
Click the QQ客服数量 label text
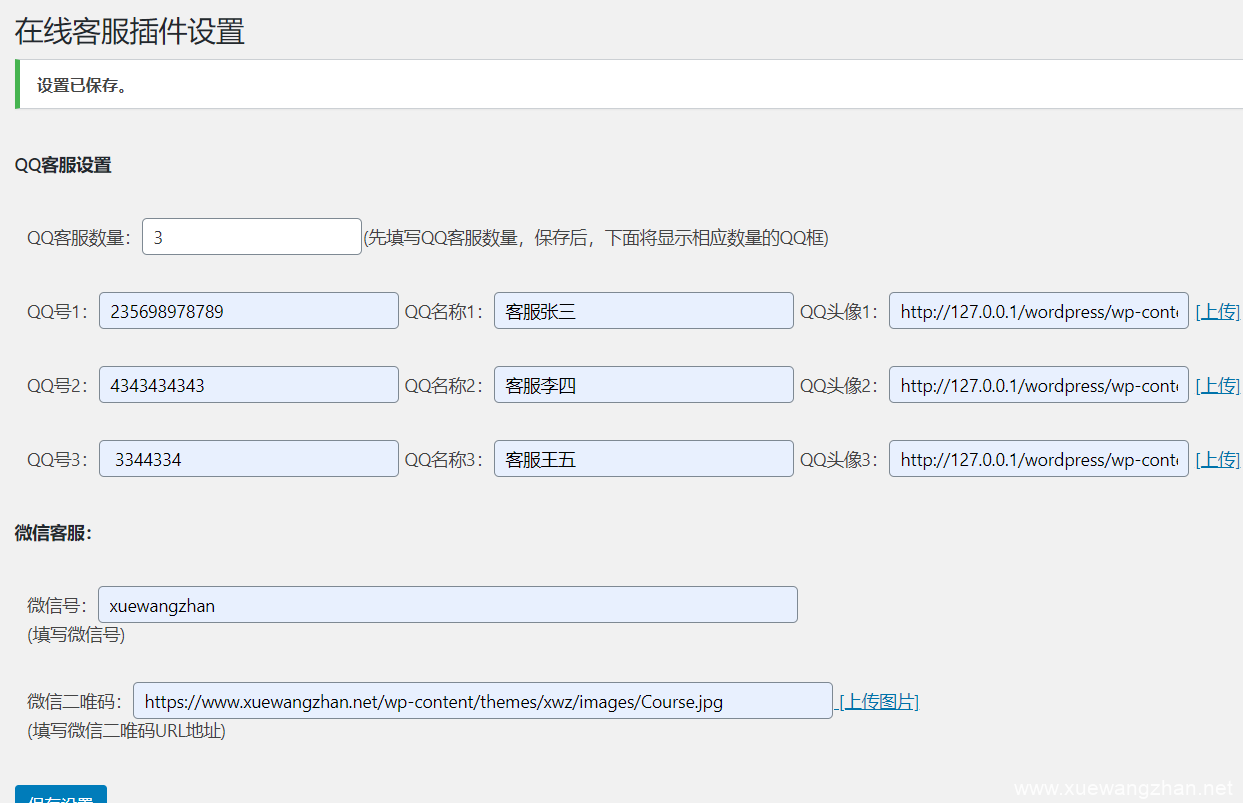tap(79, 238)
